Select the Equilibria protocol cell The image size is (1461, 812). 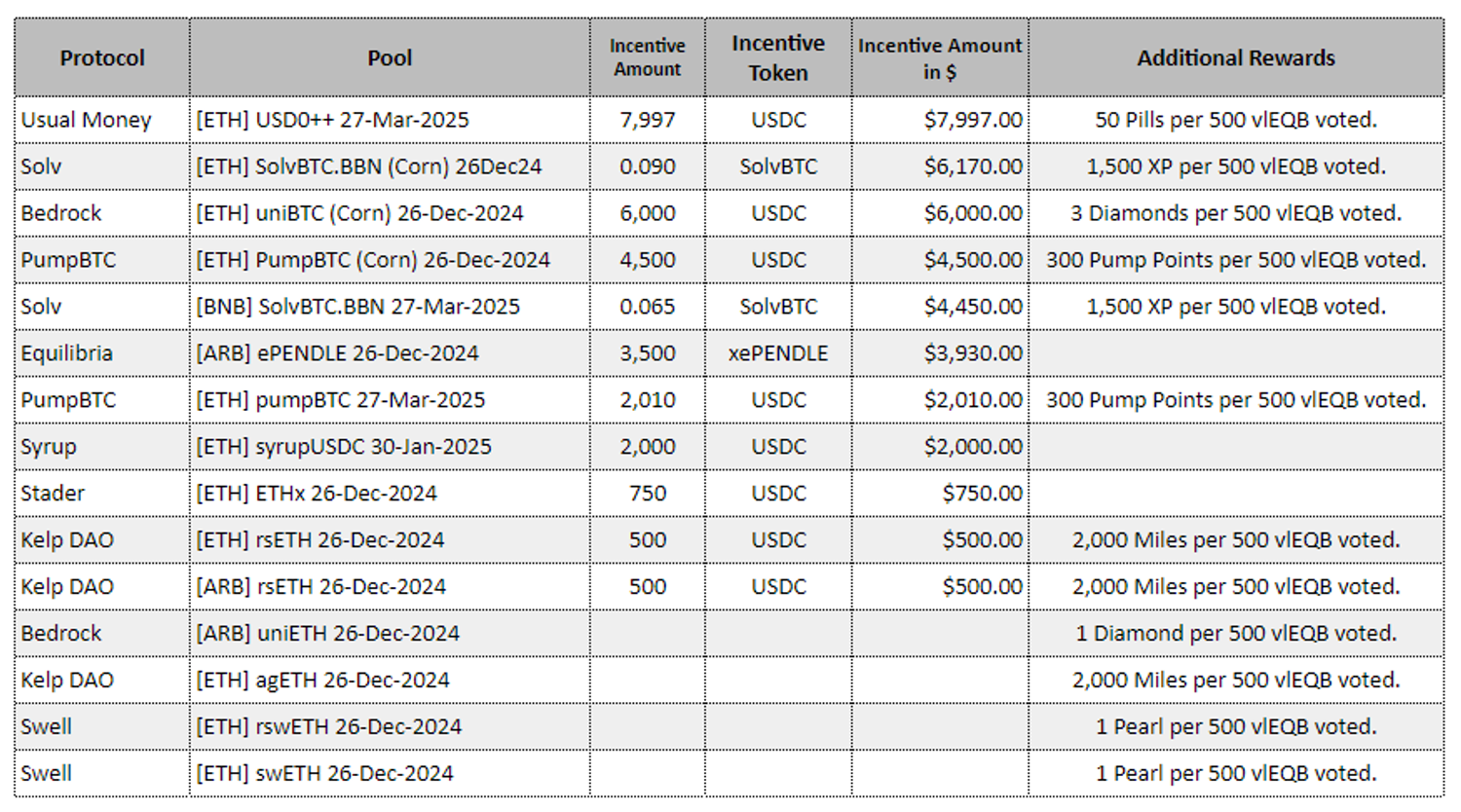pyautogui.click(x=67, y=353)
